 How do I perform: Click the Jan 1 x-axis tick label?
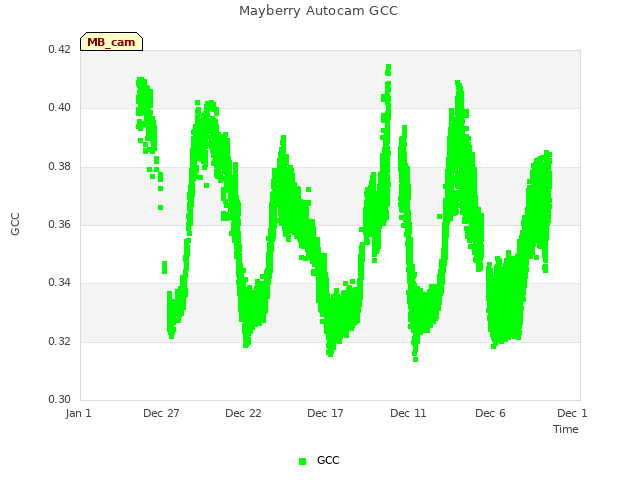pyautogui.click(x=78, y=413)
